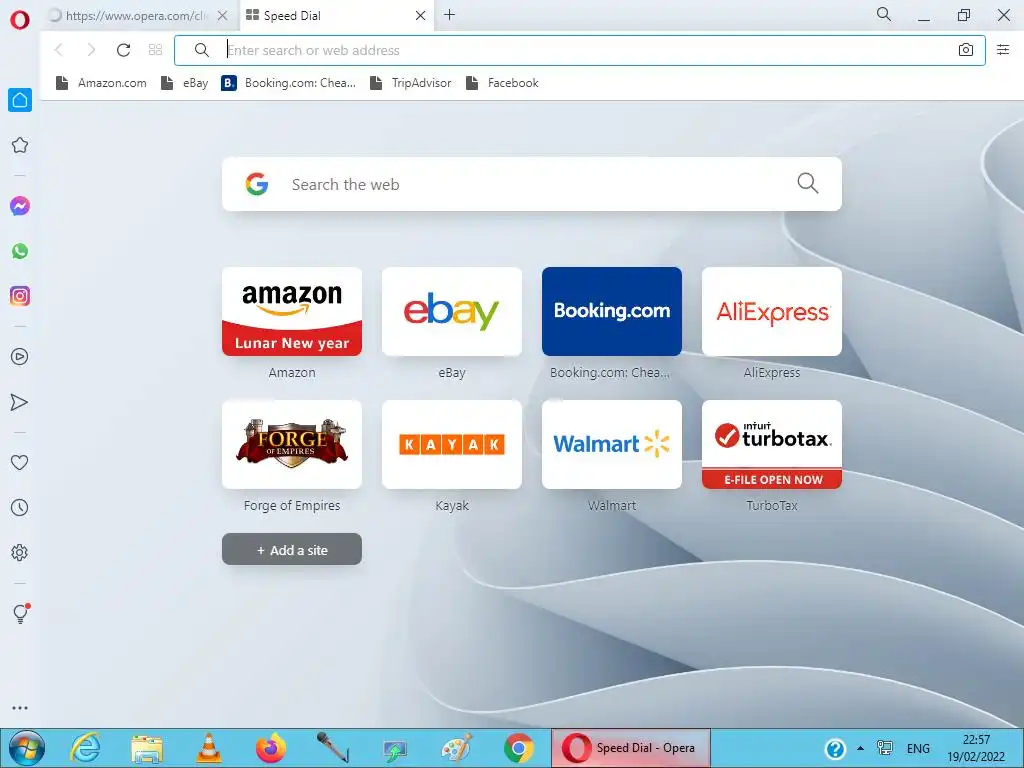
Task: Open the taskbar clock and date
Action: click(976, 748)
